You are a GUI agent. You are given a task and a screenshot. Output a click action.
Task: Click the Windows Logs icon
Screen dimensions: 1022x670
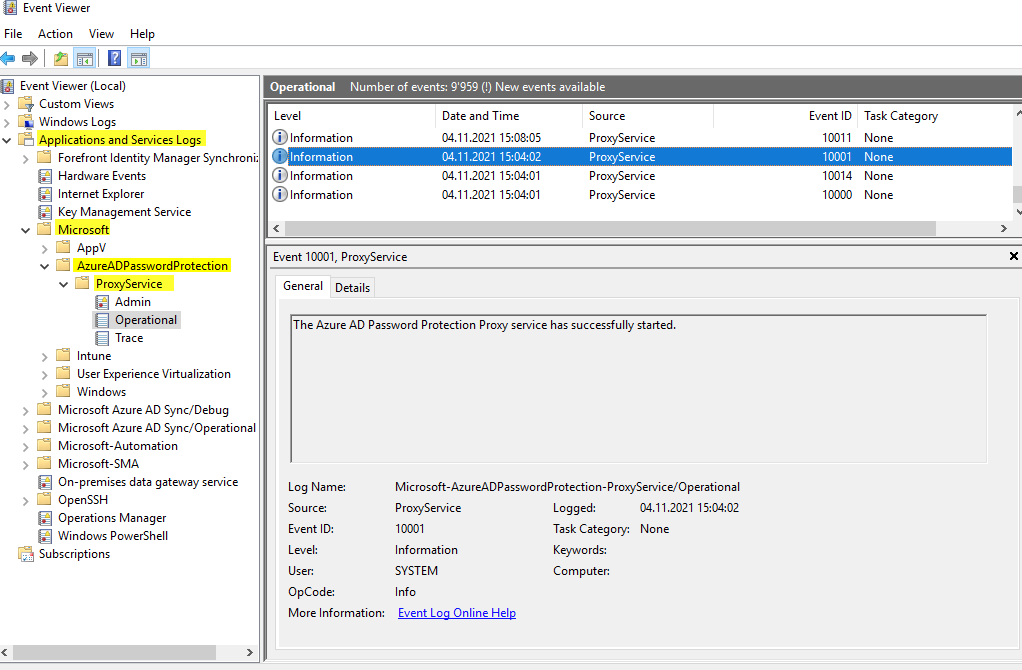point(26,122)
